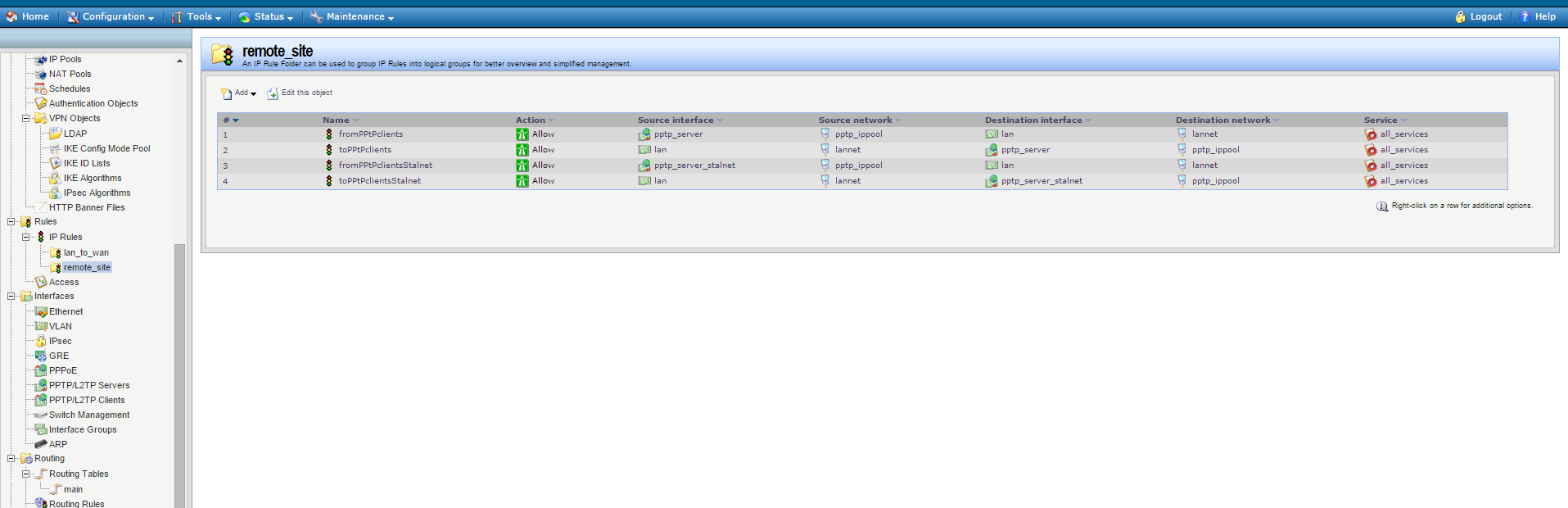Collapse the VPN Objects tree node
The image size is (1568, 508).
click(26, 118)
